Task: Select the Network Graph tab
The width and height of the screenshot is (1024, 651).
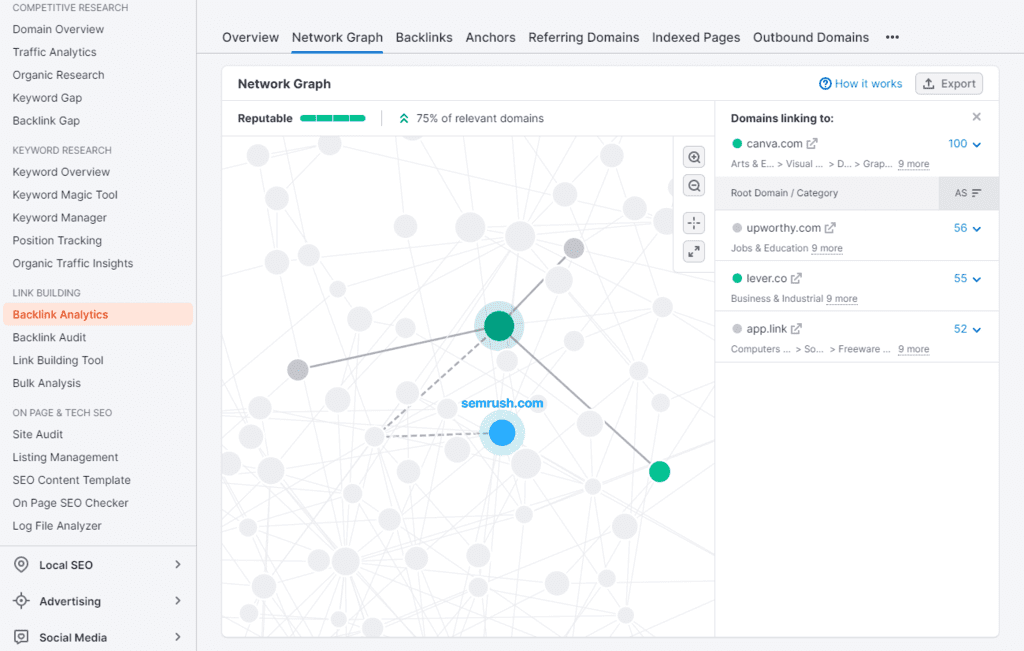Action: 337,37
